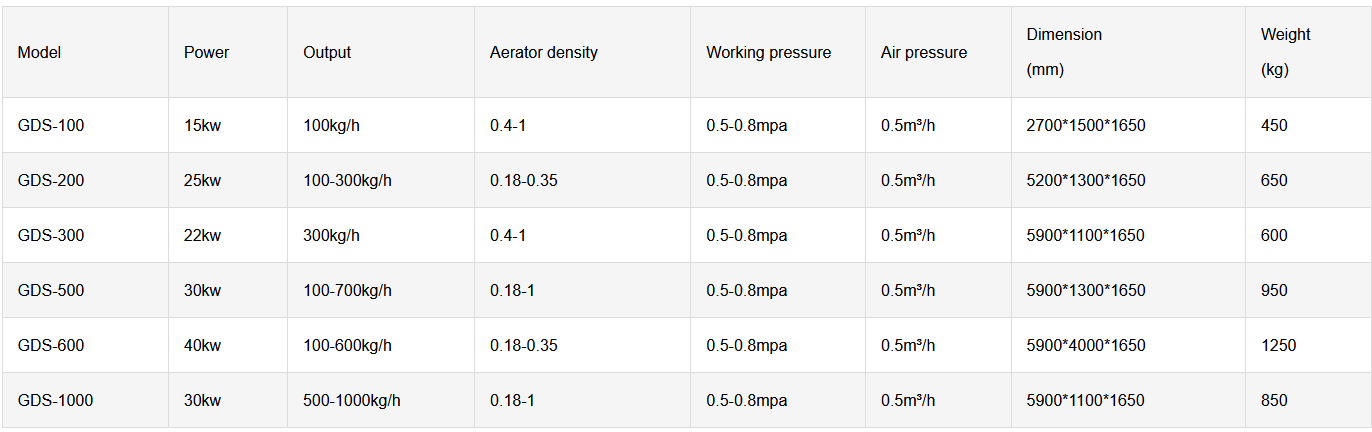
Task: Click the Weight (kg) column header
Action: (1285, 52)
